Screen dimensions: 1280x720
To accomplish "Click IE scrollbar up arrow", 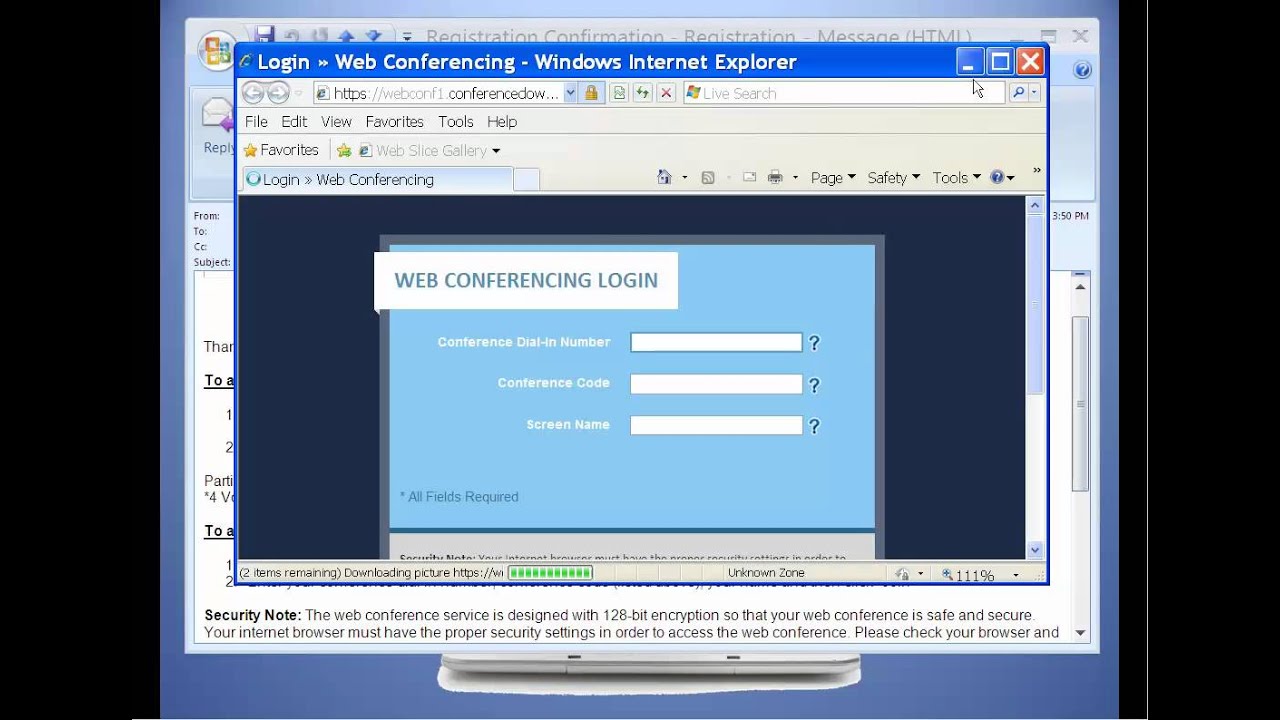I will coord(1035,206).
